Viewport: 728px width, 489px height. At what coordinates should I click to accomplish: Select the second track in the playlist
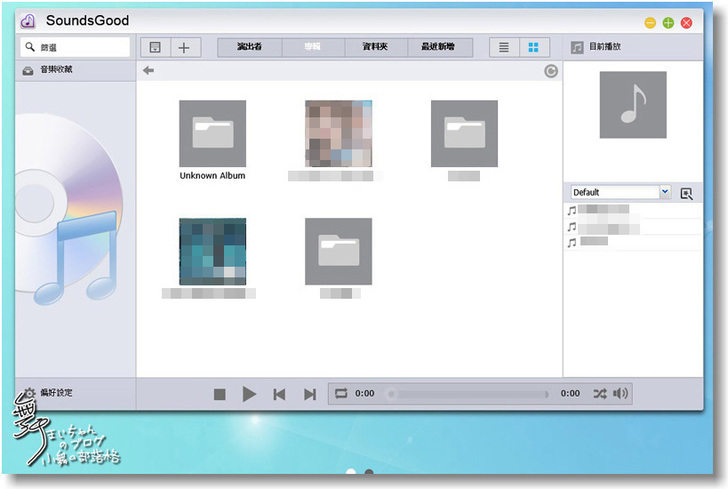click(x=633, y=227)
